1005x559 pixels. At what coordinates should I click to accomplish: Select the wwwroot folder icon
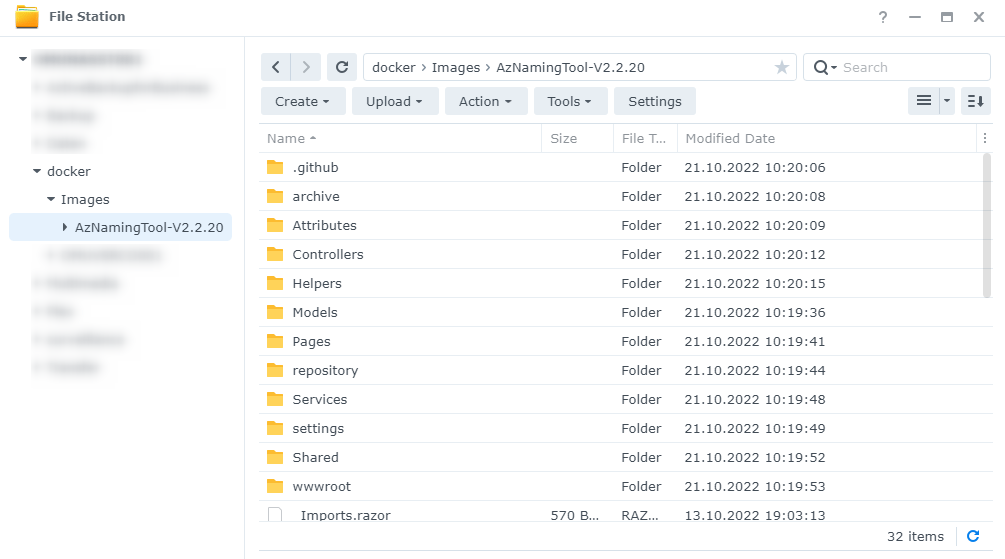(x=275, y=487)
